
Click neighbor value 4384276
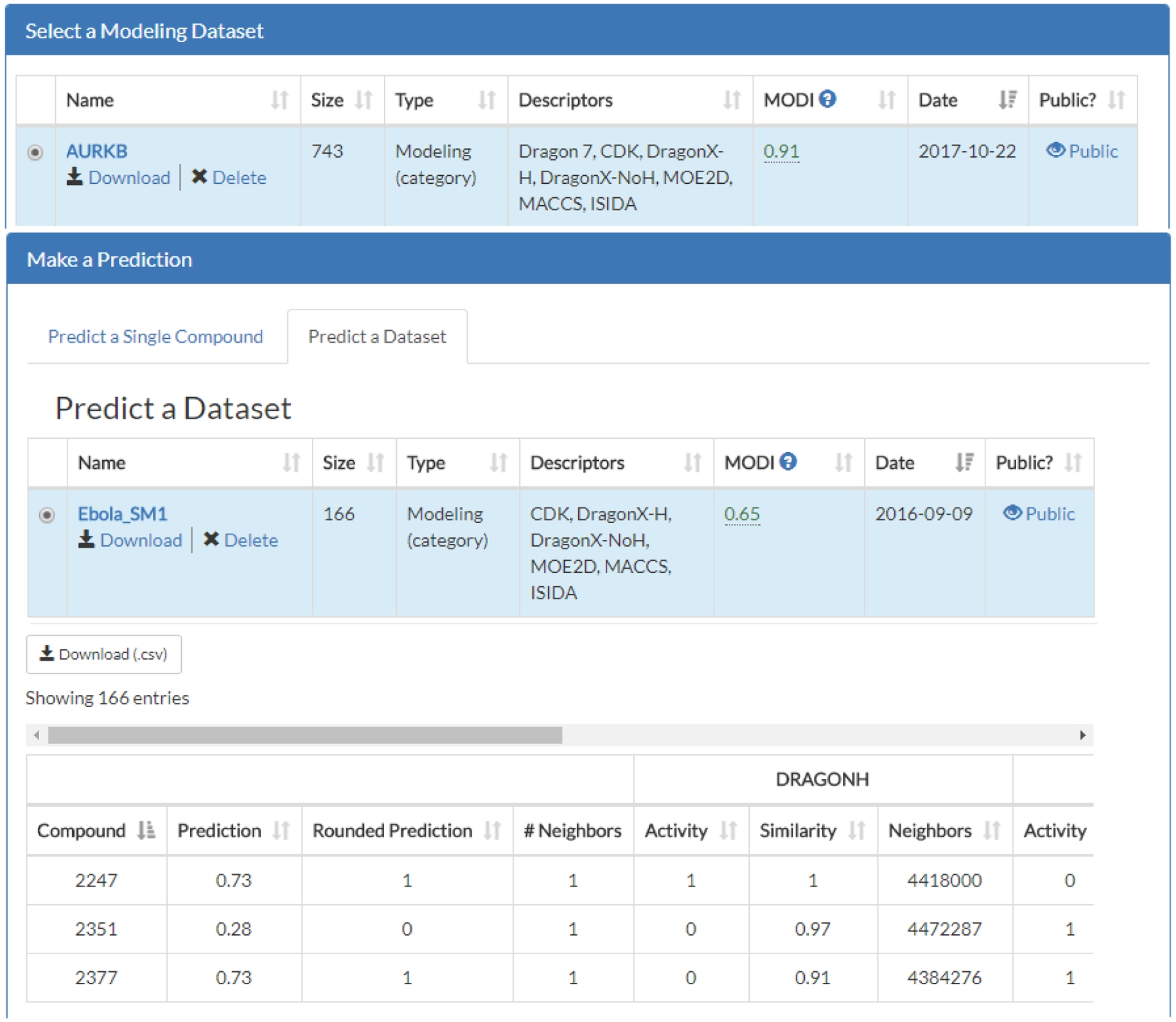point(944,978)
